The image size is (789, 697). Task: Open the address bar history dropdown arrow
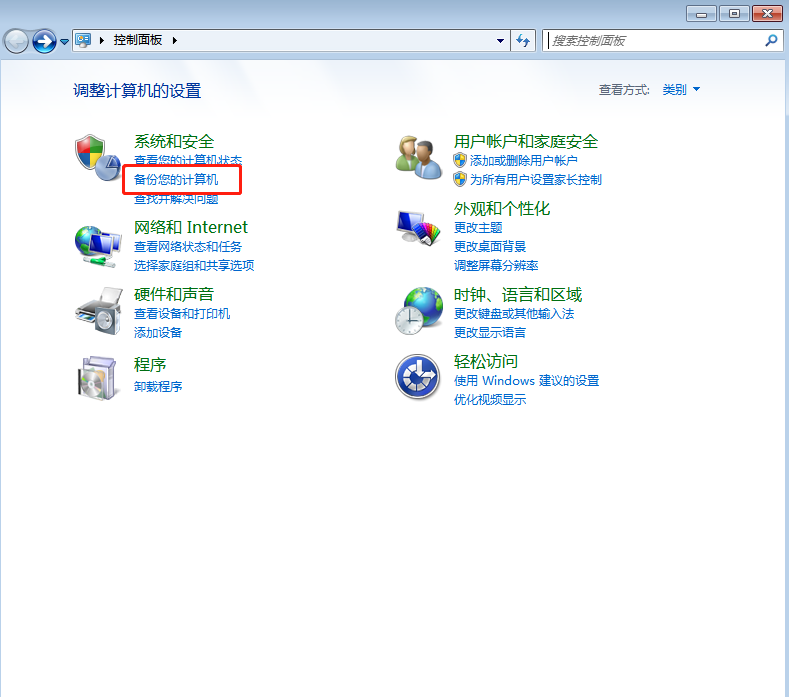coord(501,41)
